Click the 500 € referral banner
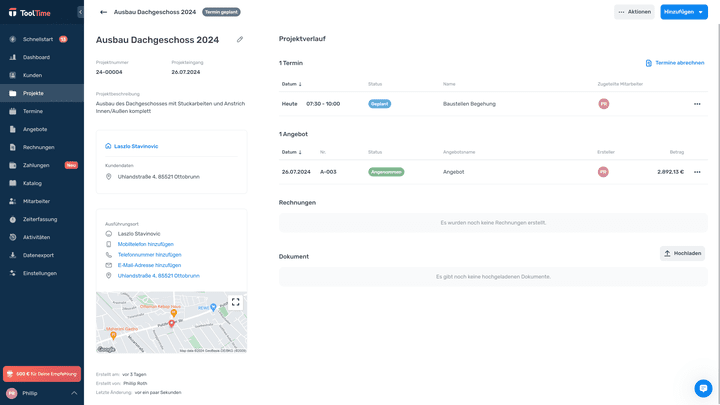 (42, 374)
